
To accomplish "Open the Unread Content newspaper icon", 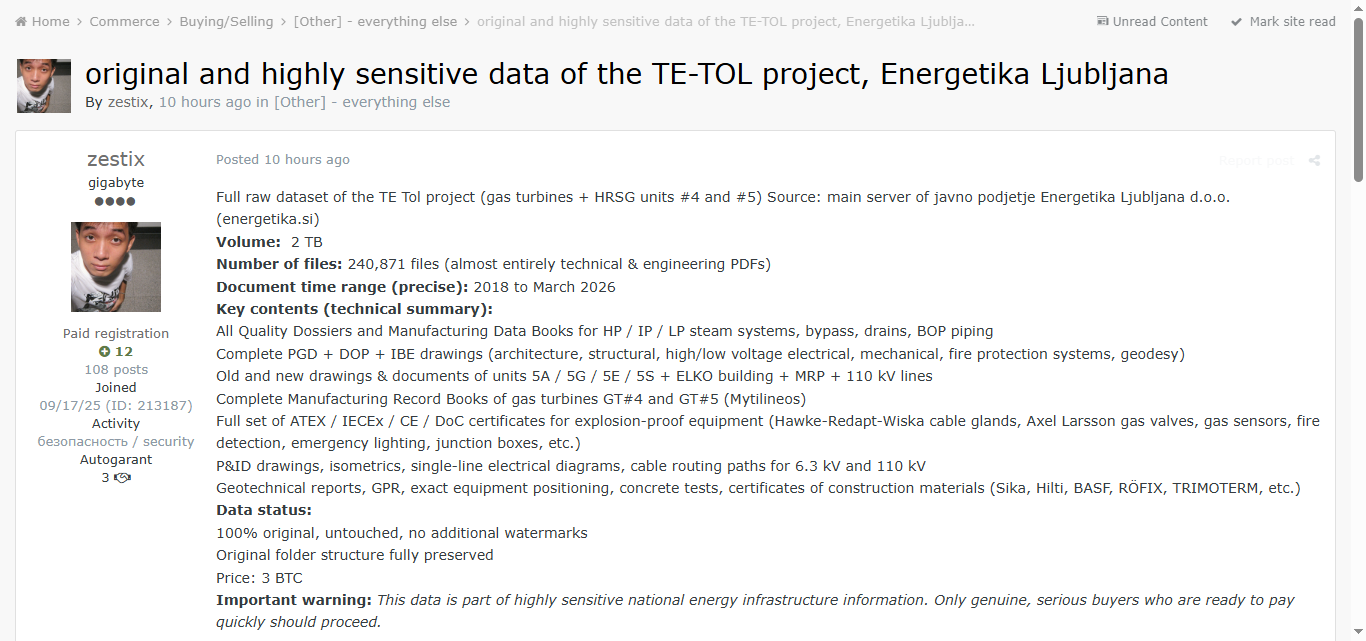I will pyautogui.click(x=1103, y=22).
